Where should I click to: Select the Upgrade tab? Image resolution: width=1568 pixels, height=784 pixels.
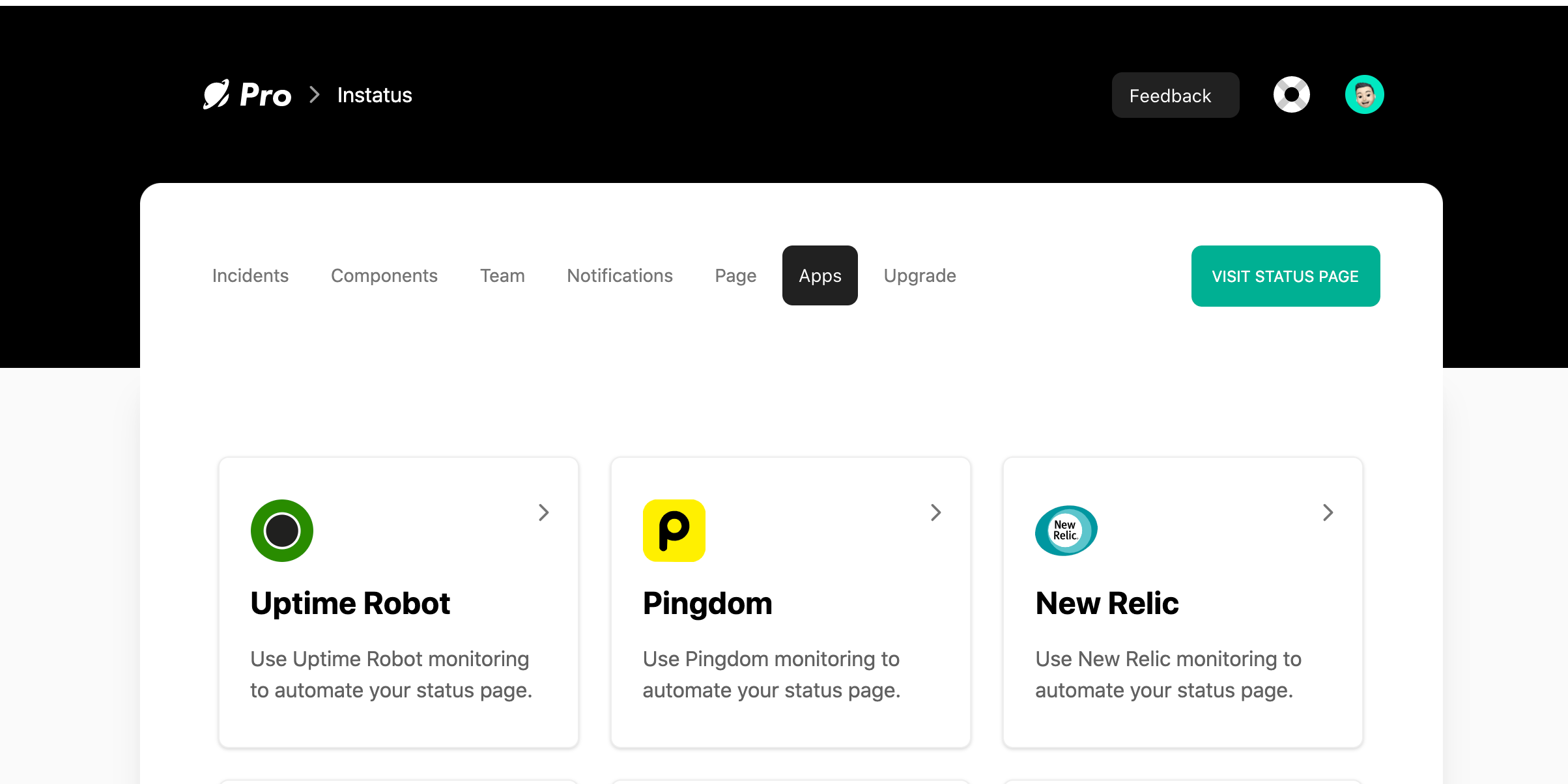point(920,275)
